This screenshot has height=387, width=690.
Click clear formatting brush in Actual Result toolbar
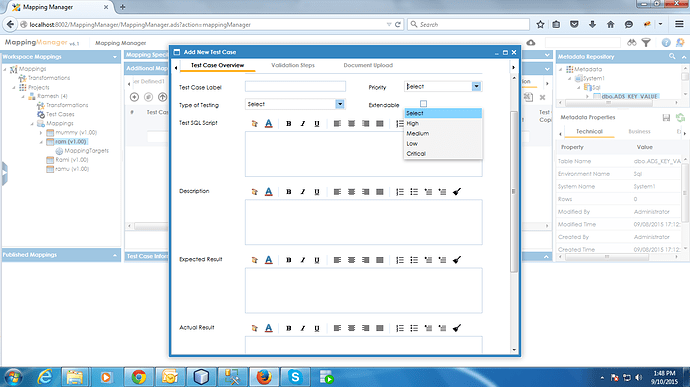pyautogui.click(x=457, y=328)
